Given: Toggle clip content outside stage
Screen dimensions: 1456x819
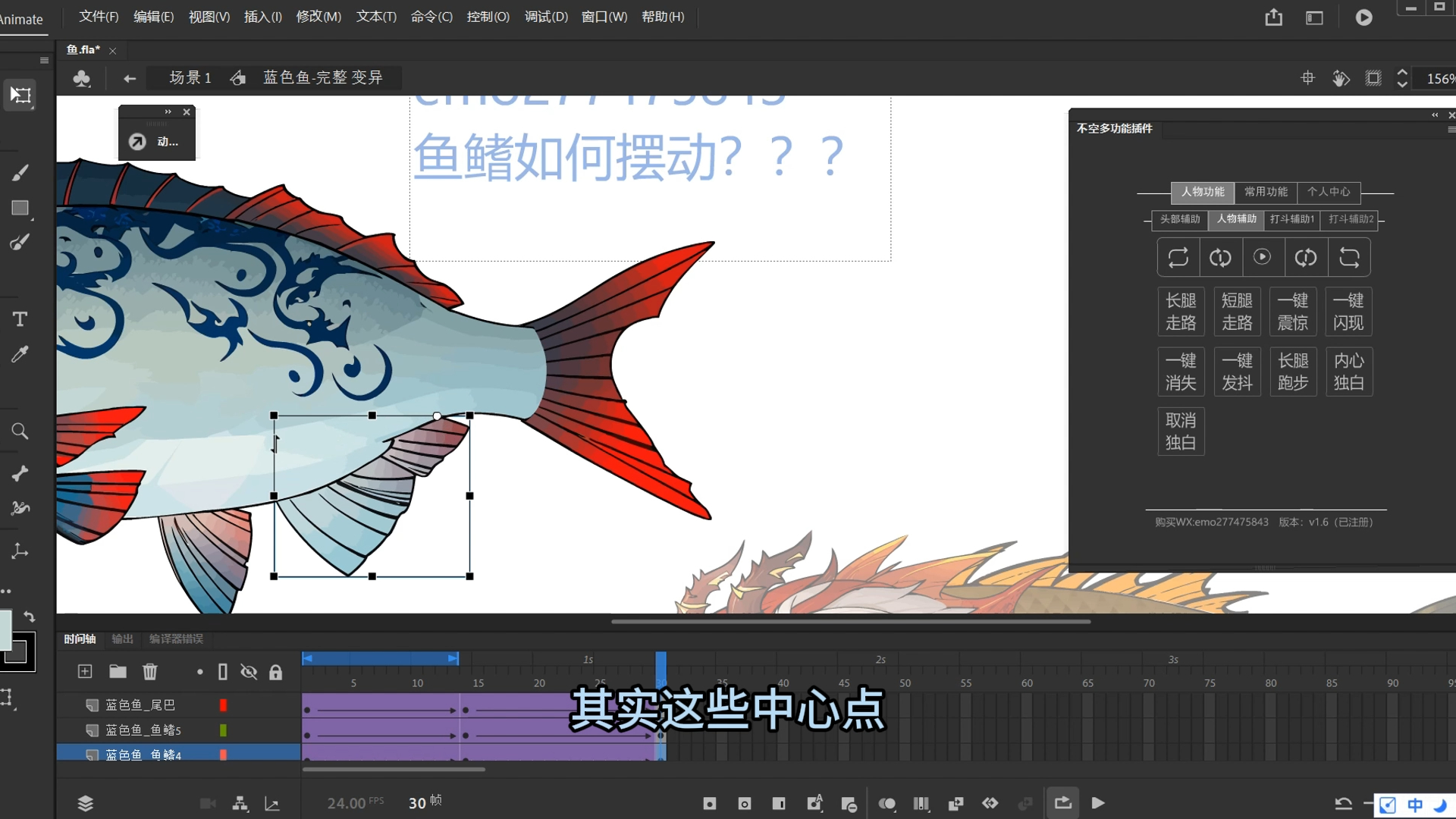Looking at the screenshot, I should (x=1373, y=78).
